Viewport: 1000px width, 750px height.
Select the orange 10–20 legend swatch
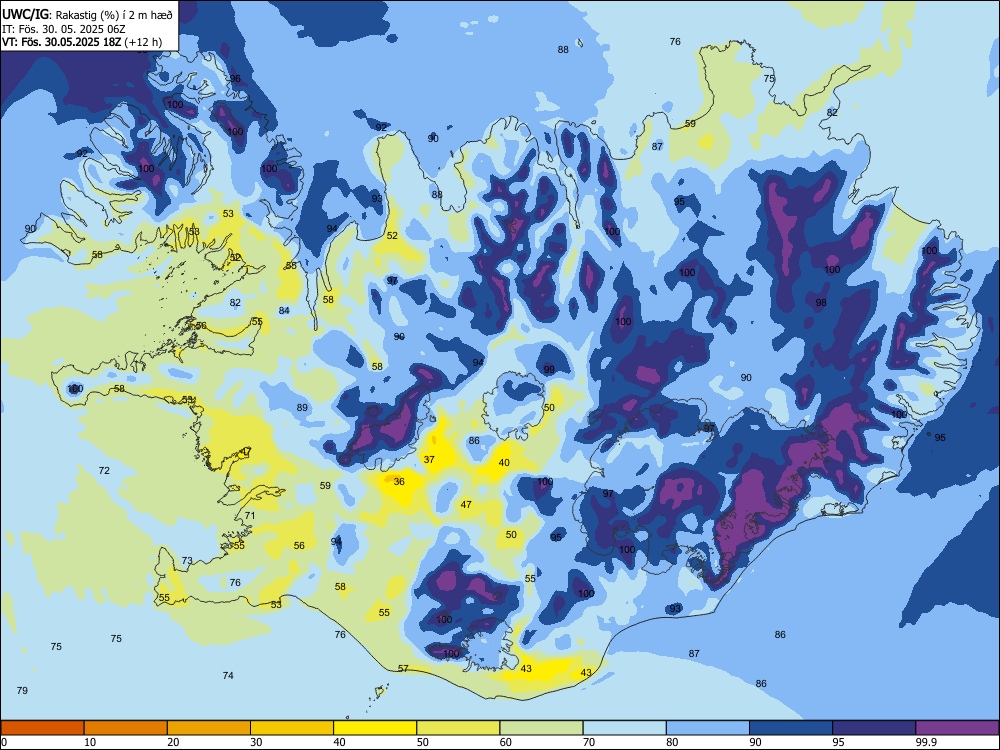click(126, 728)
